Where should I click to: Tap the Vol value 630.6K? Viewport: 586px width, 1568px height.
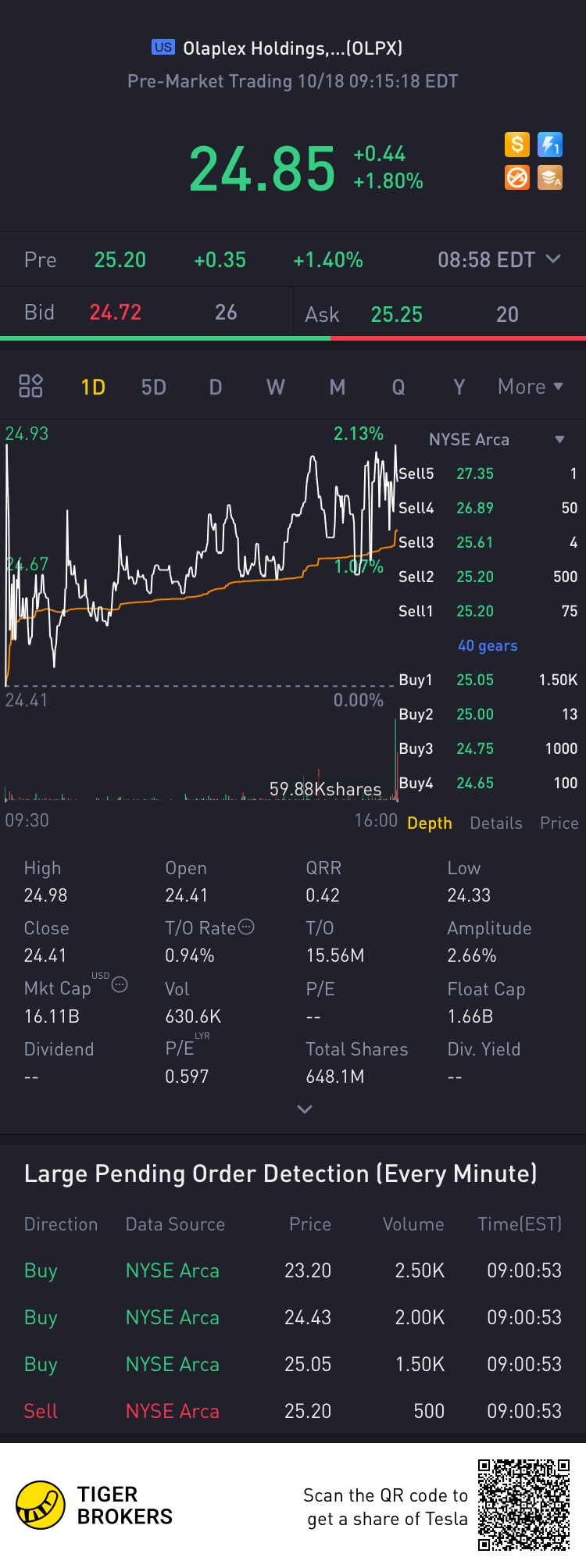[193, 1016]
